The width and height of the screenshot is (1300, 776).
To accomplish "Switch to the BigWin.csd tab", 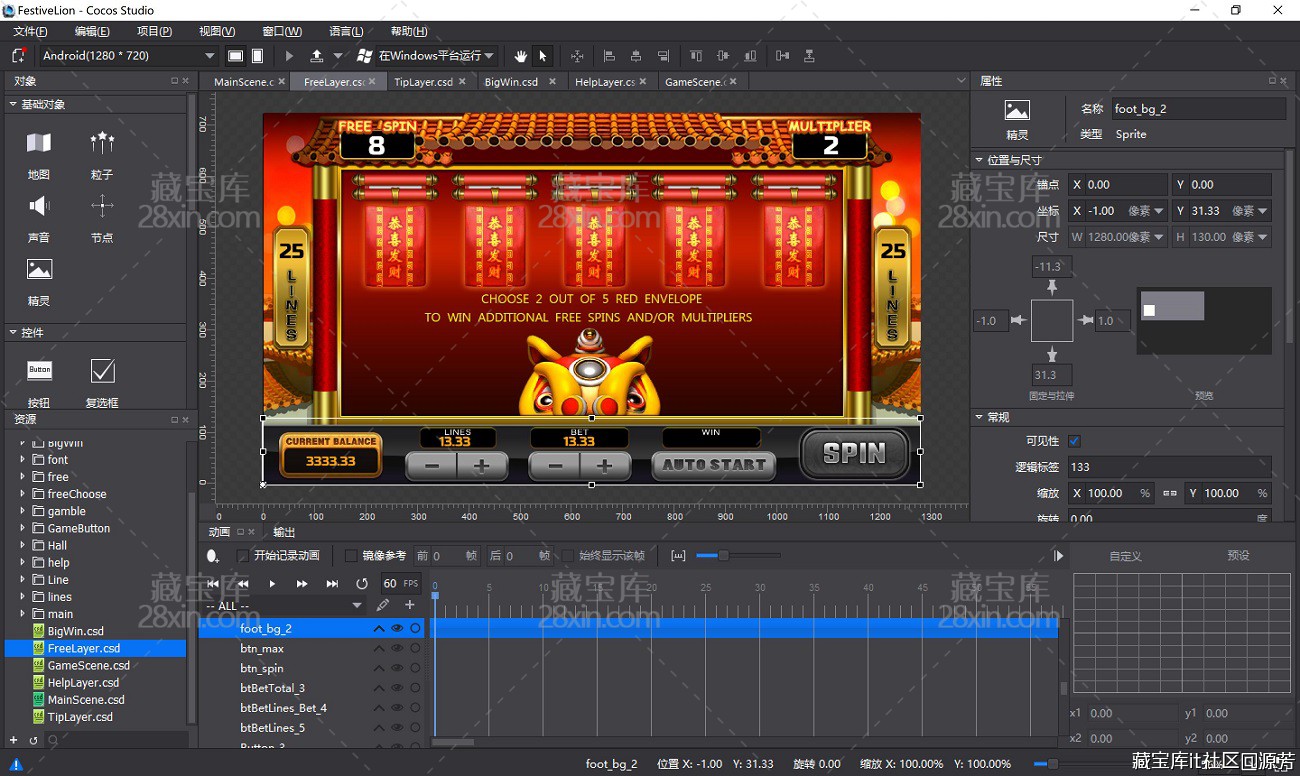I will coord(511,82).
